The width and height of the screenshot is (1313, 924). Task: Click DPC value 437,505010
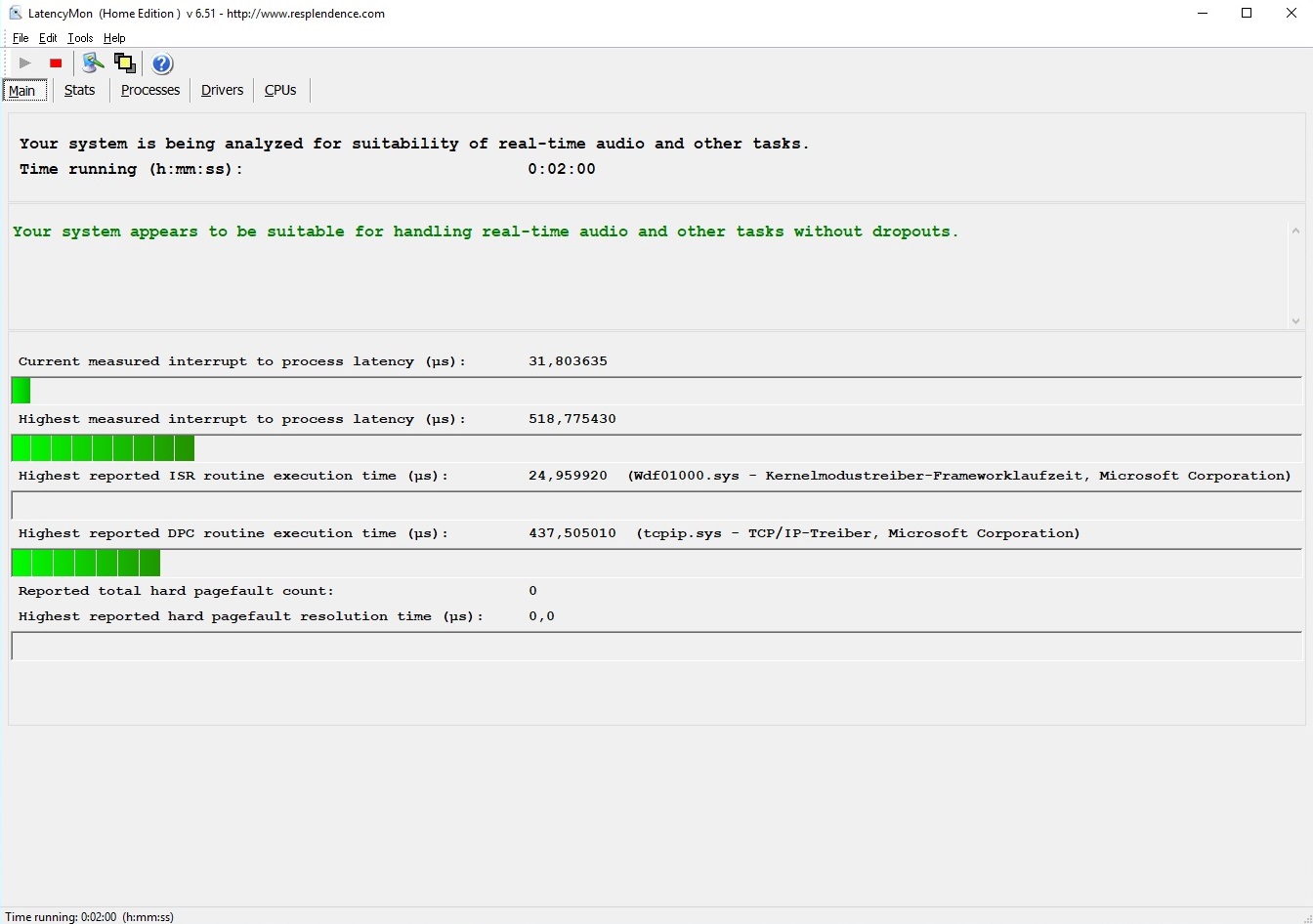click(x=572, y=533)
